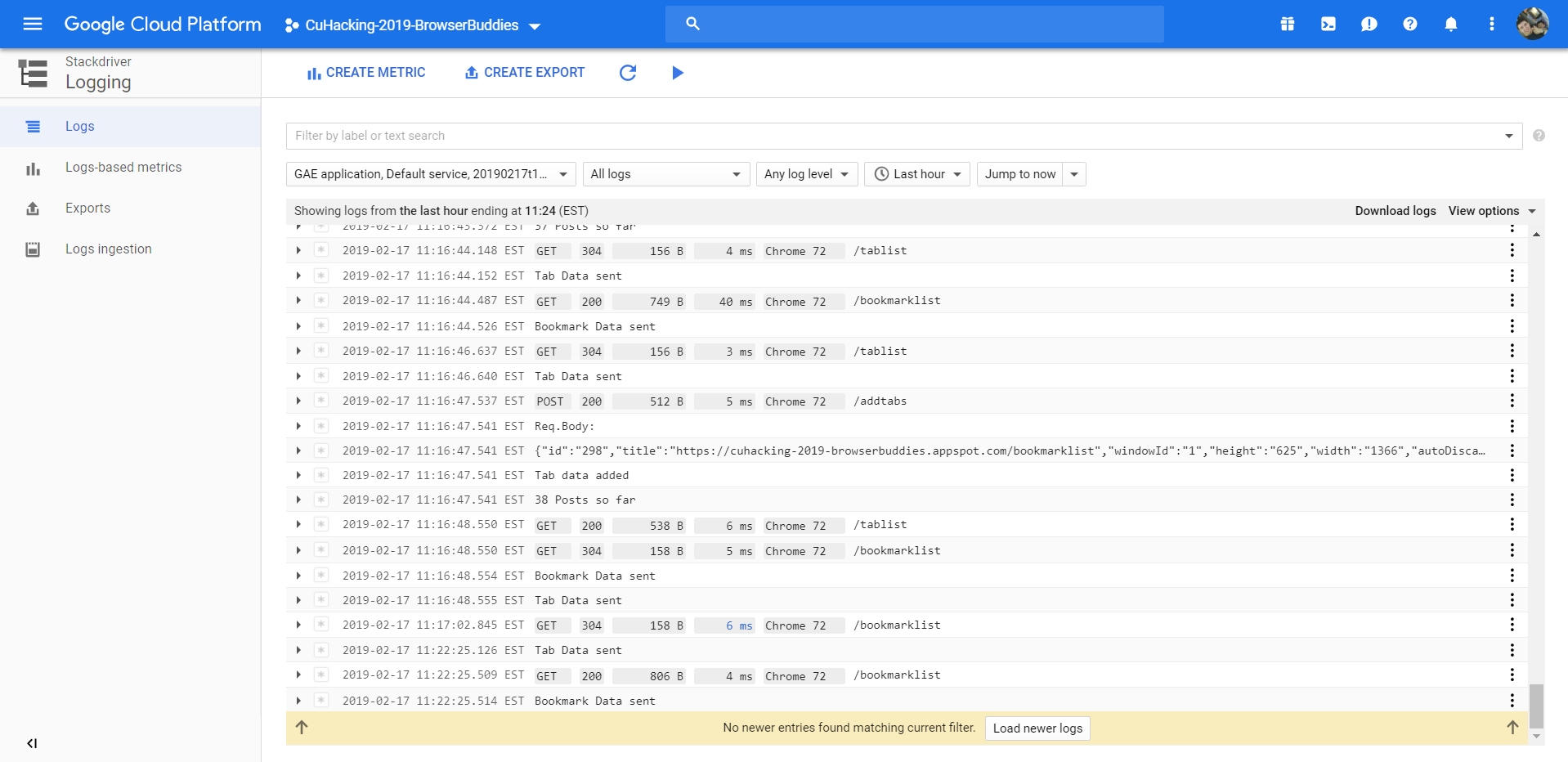Open the GAE application resource dropdown

tap(431, 174)
